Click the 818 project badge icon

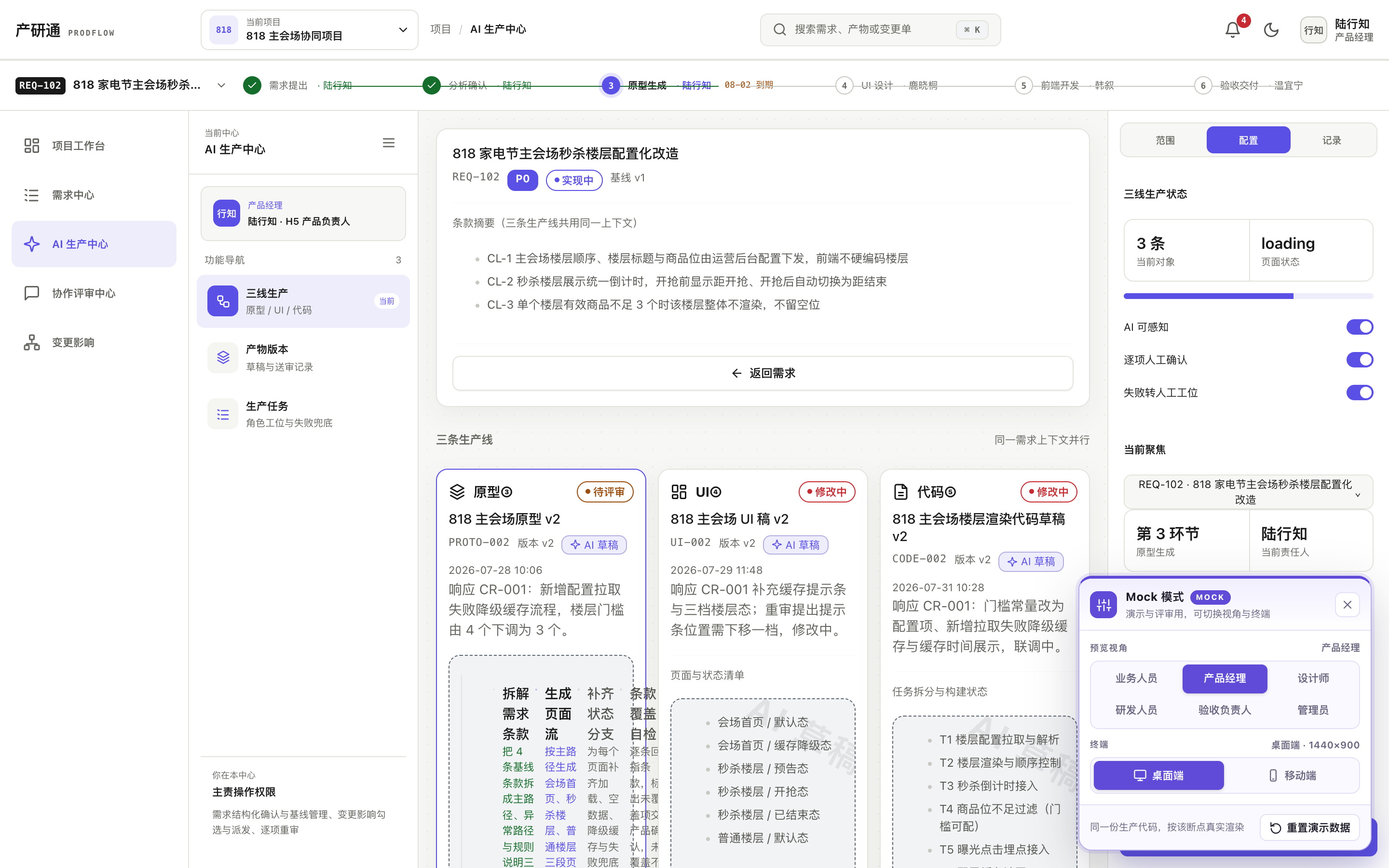[x=223, y=30]
